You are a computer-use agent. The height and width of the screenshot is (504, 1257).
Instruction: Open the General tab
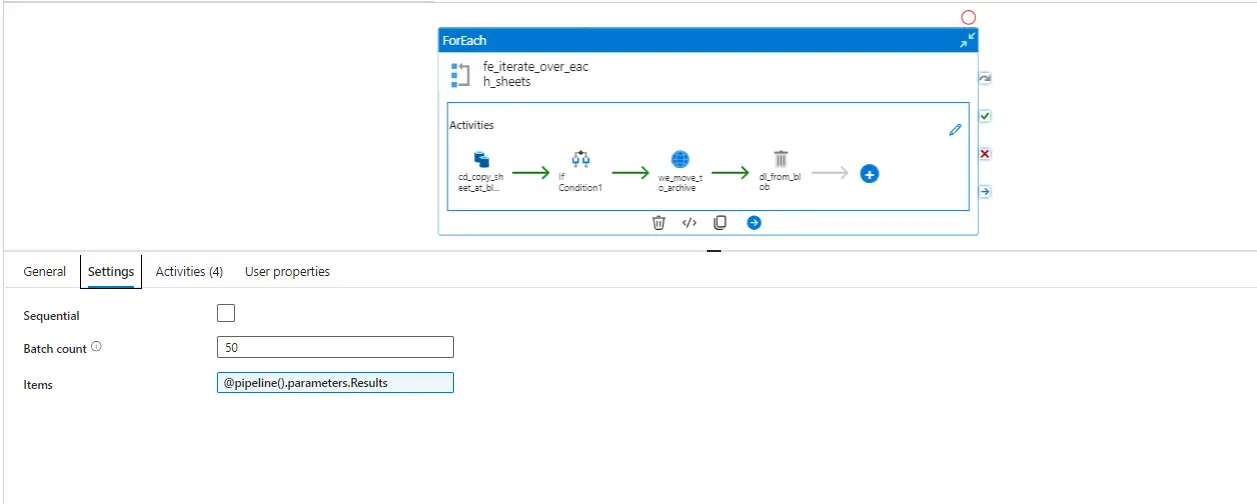click(x=45, y=272)
